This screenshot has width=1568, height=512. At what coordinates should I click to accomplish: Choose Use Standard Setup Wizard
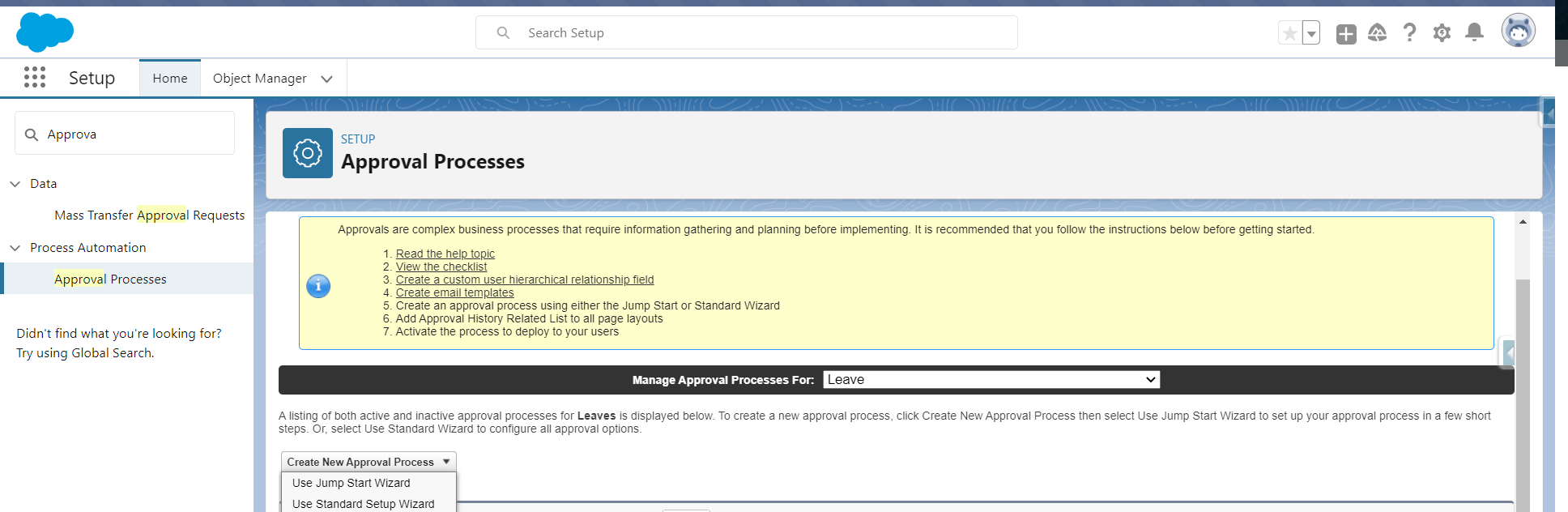[364, 504]
